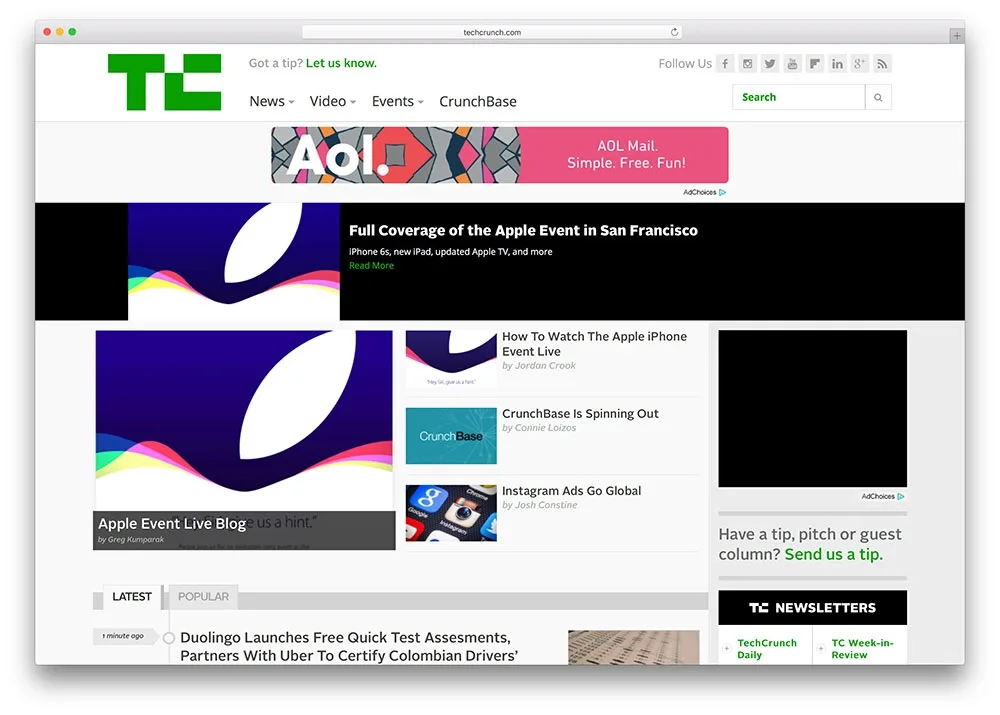Click Read More on Apple Event coverage

[x=371, y=266]
